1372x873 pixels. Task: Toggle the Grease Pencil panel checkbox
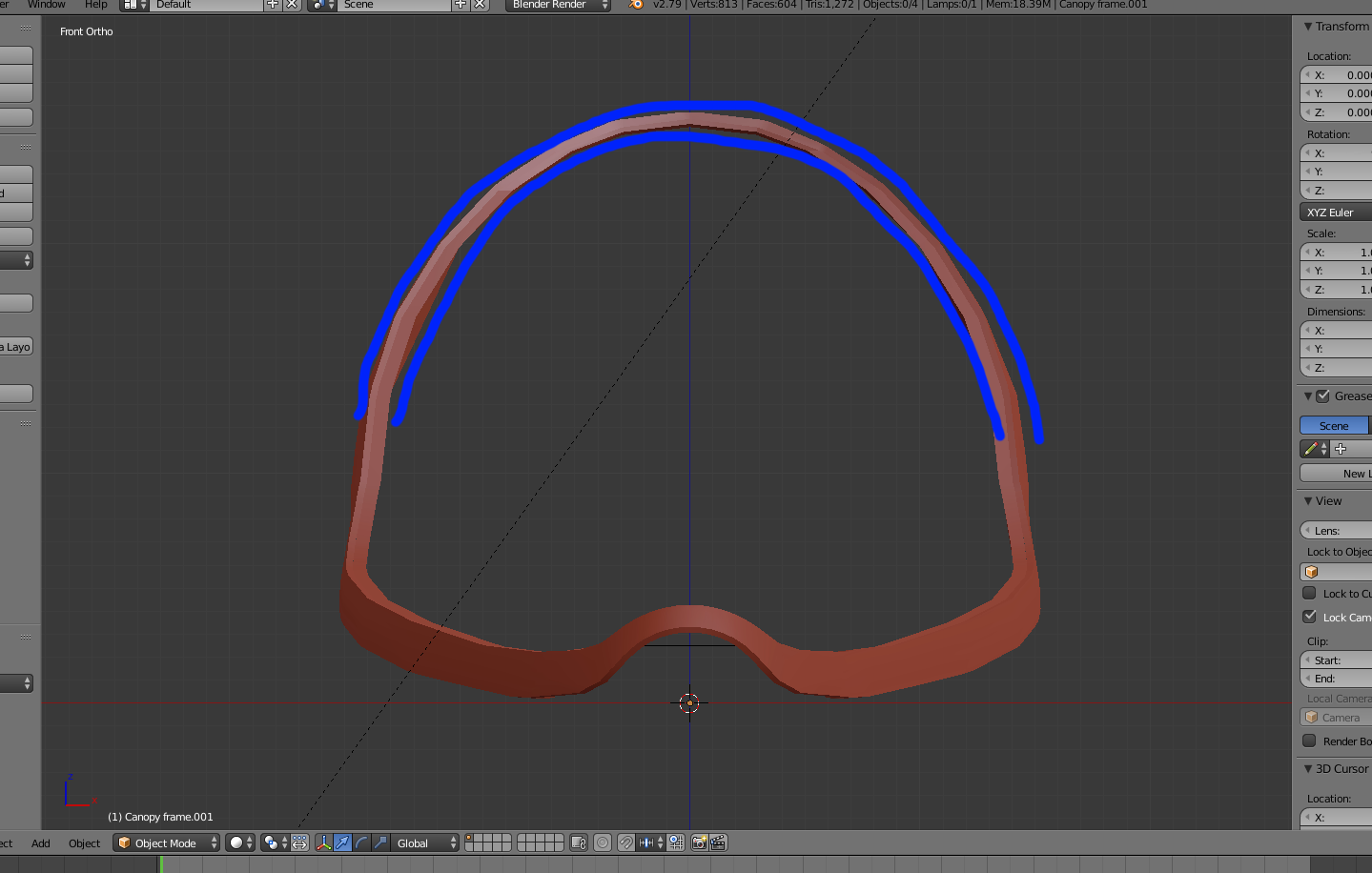[x=1323, y=396]
